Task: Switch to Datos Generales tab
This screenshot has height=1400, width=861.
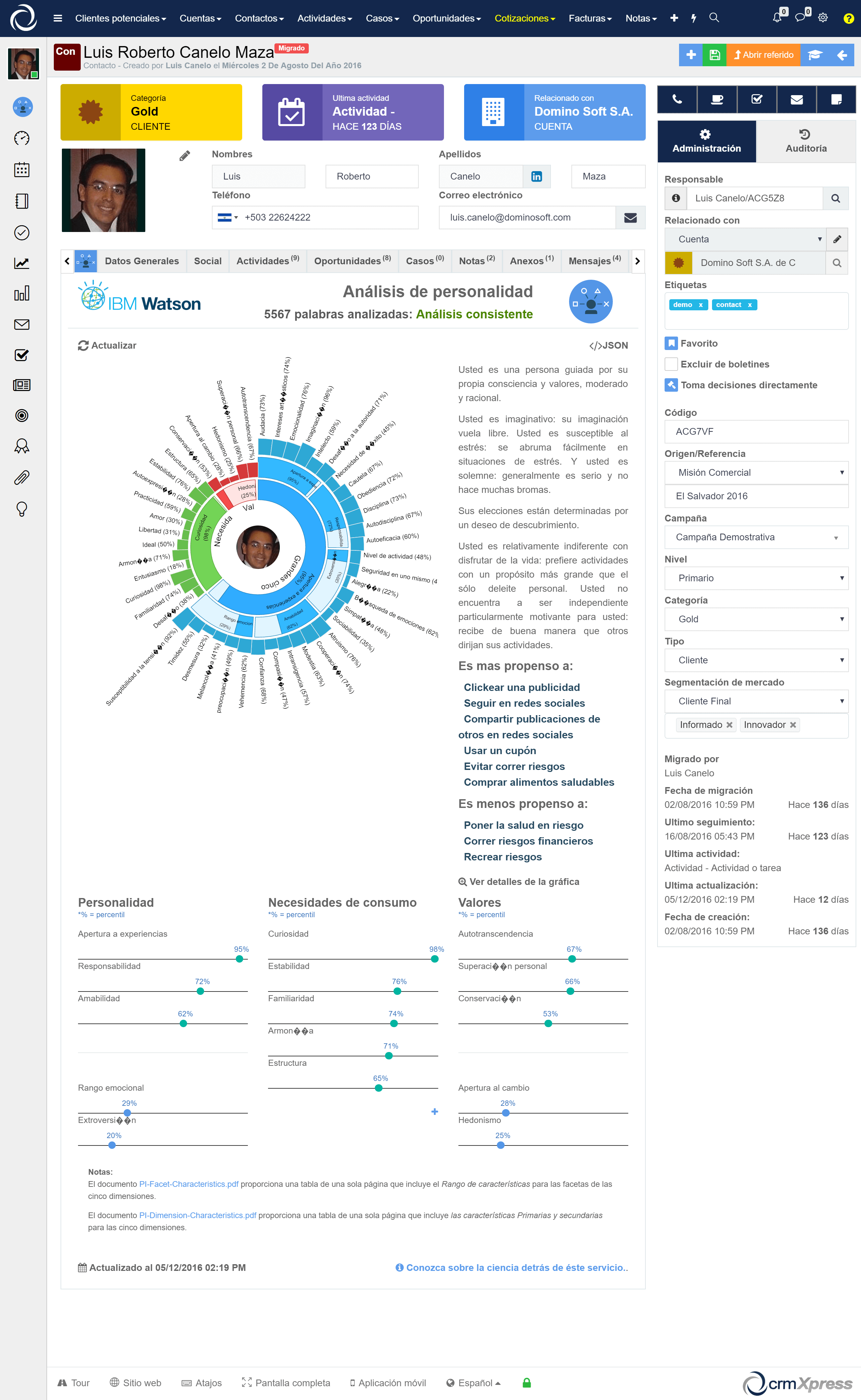Action: click(142, 261)
